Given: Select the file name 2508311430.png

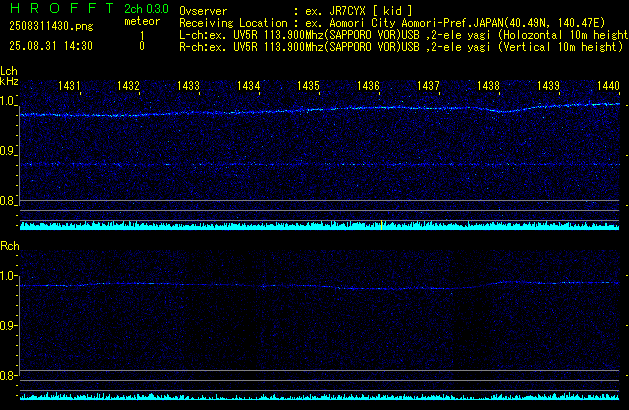Looking at the screenshot, I should pyautogui.click(x=51, y=26).
